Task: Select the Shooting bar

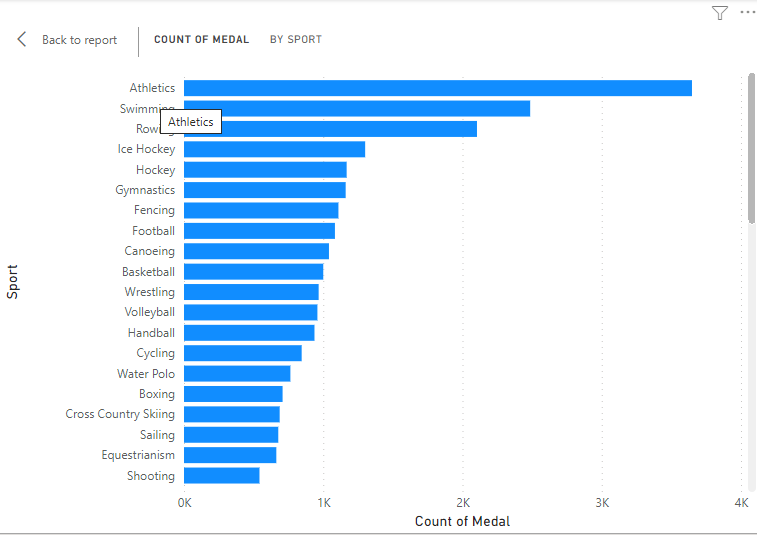Action: [x=221, y=476]
